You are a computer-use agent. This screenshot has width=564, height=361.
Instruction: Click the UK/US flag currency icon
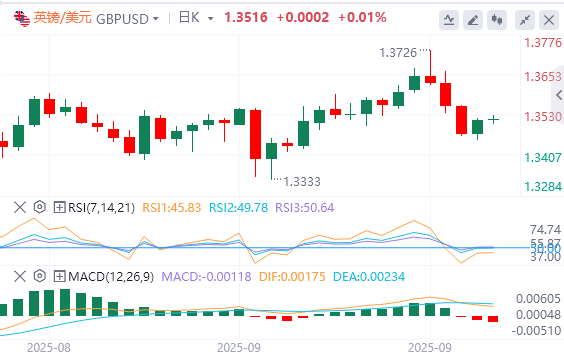click(x=22, y=18)
